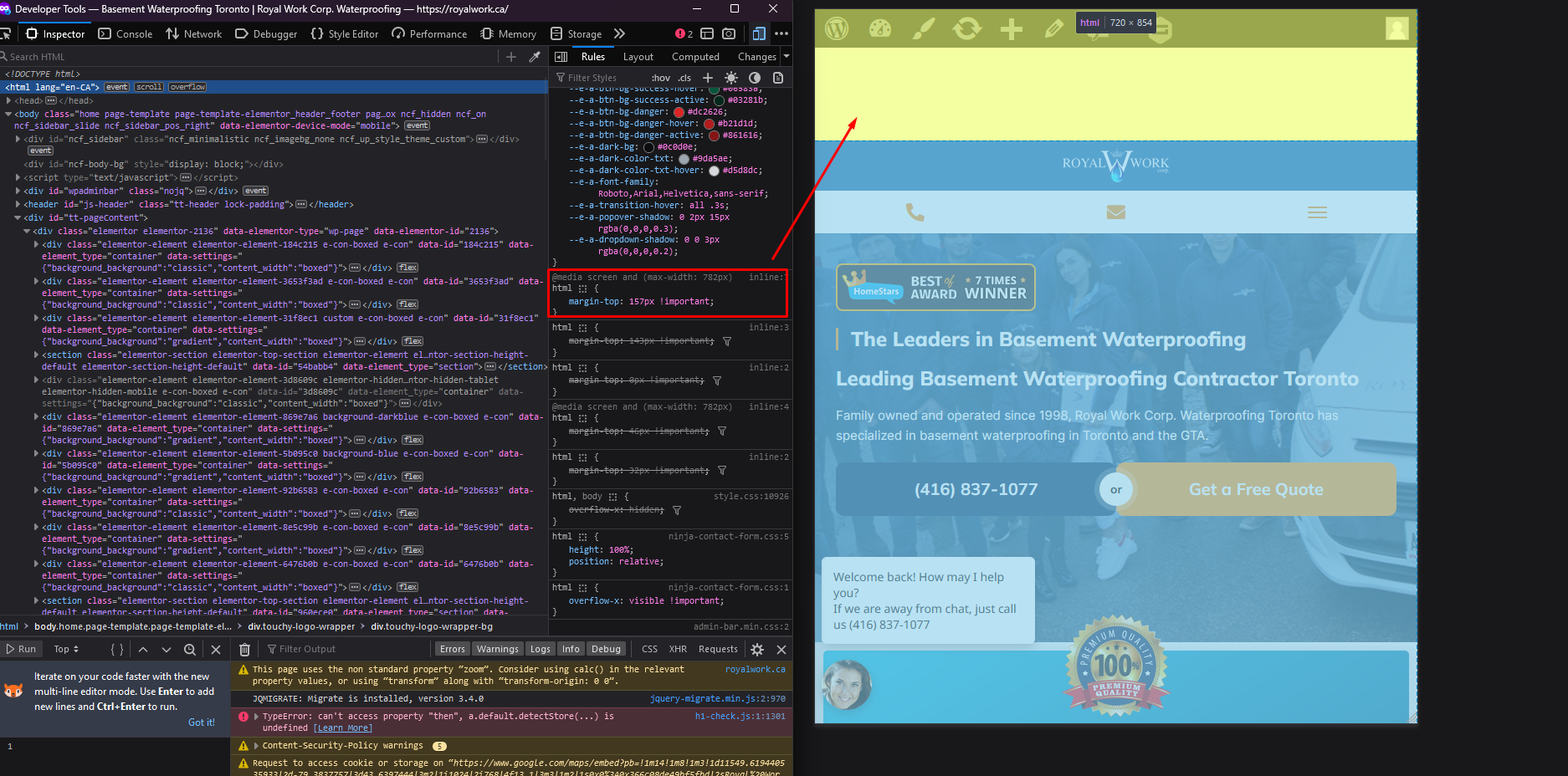Viewport: 1568px width, 776px height.
Task: Go to next history expression
Action: (167, 649)
